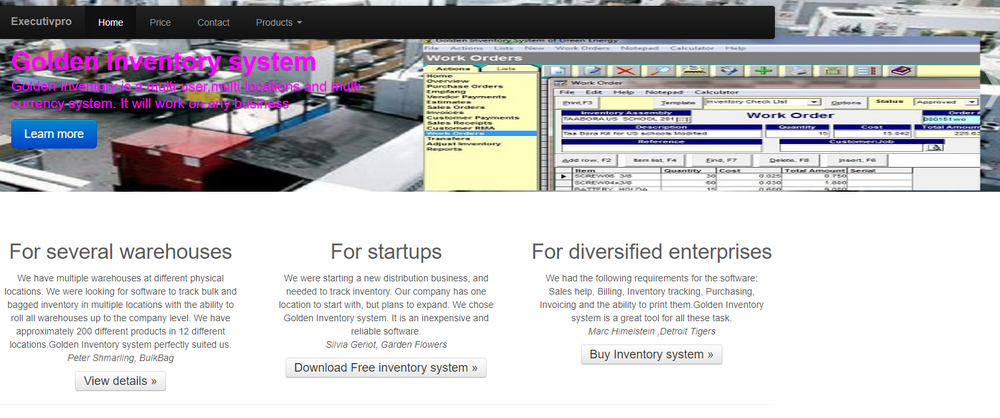Click the Customer:Job lookup icon
This screenshot has height=418, width=1000.
(934, 147)
